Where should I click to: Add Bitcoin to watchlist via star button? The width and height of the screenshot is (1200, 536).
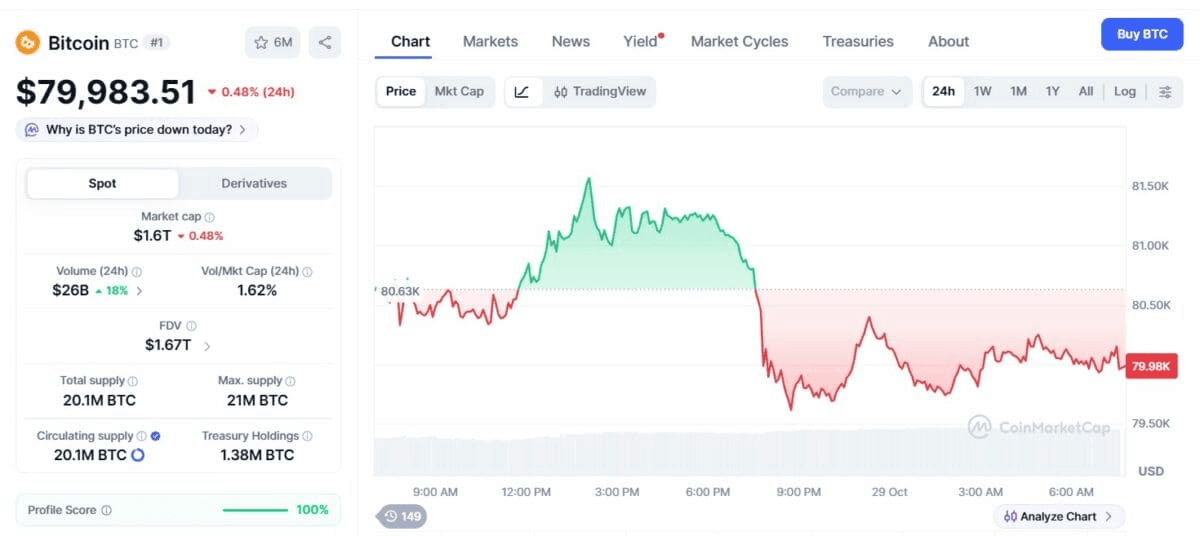(x=273, y=42)
